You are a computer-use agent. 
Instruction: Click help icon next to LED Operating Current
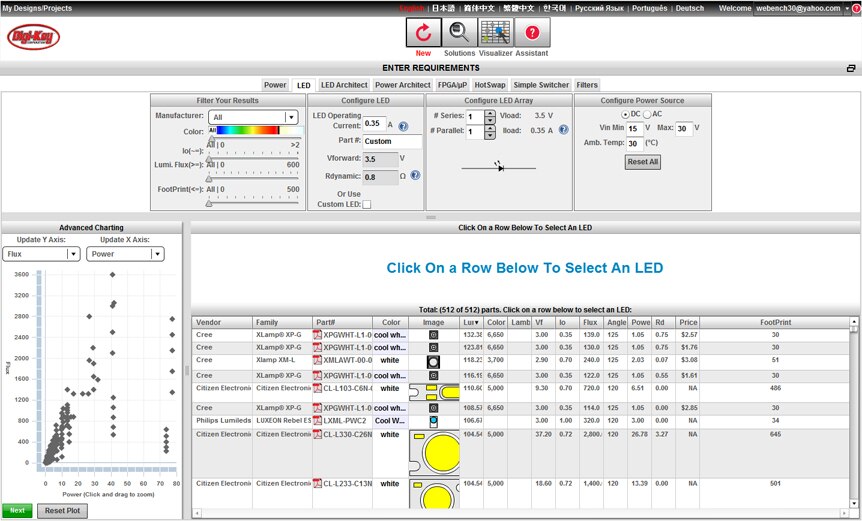point(404,126)
